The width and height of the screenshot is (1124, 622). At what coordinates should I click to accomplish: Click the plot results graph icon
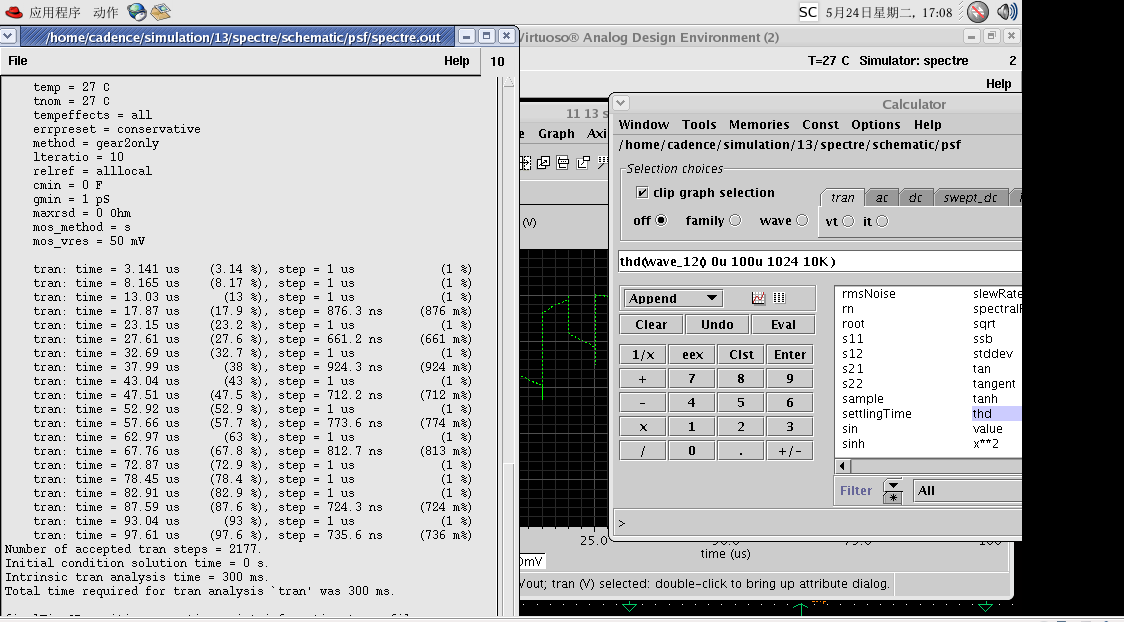(758, 298)
